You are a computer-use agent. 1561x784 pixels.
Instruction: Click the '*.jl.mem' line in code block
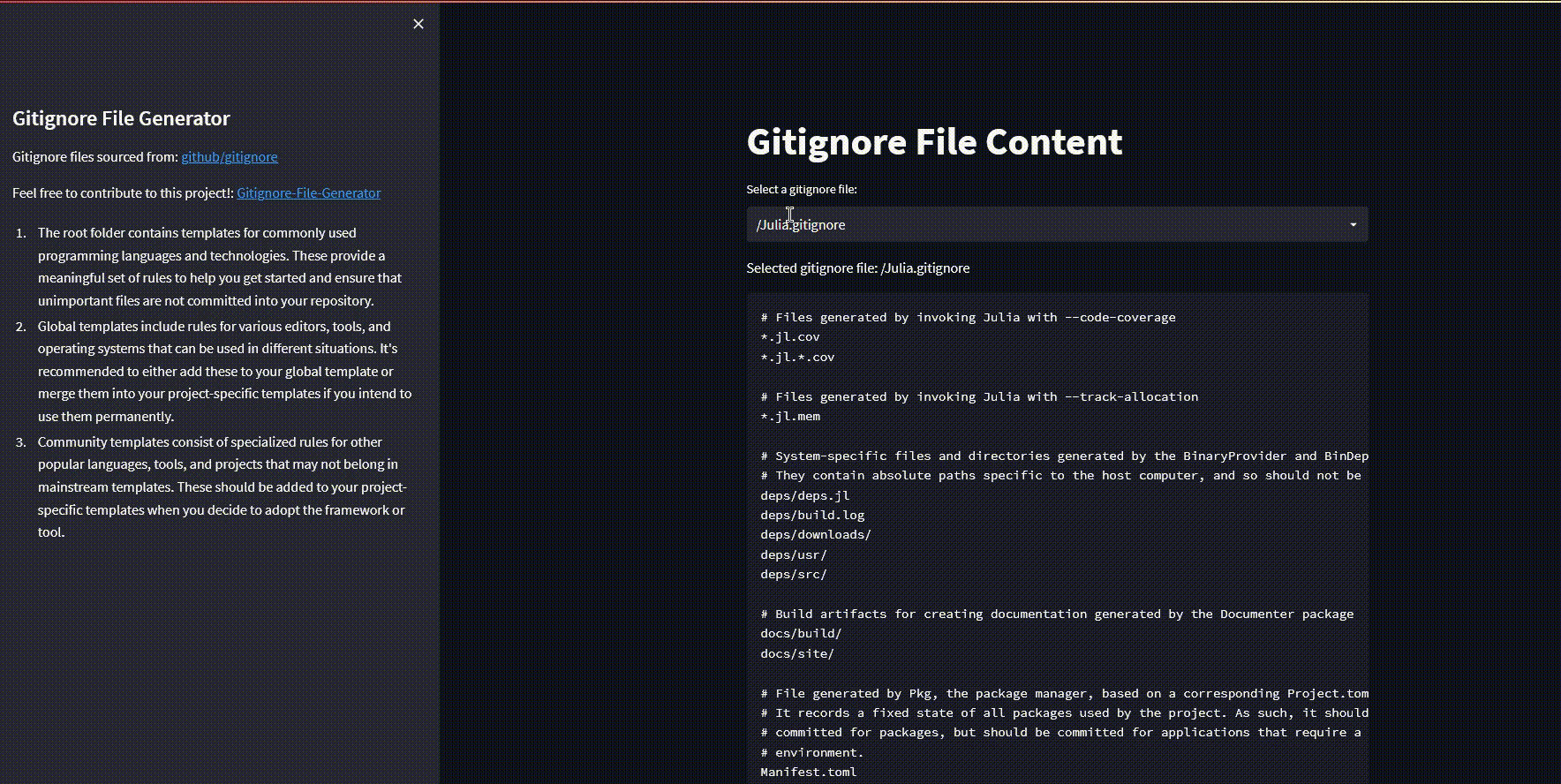[x=790, y=417]
